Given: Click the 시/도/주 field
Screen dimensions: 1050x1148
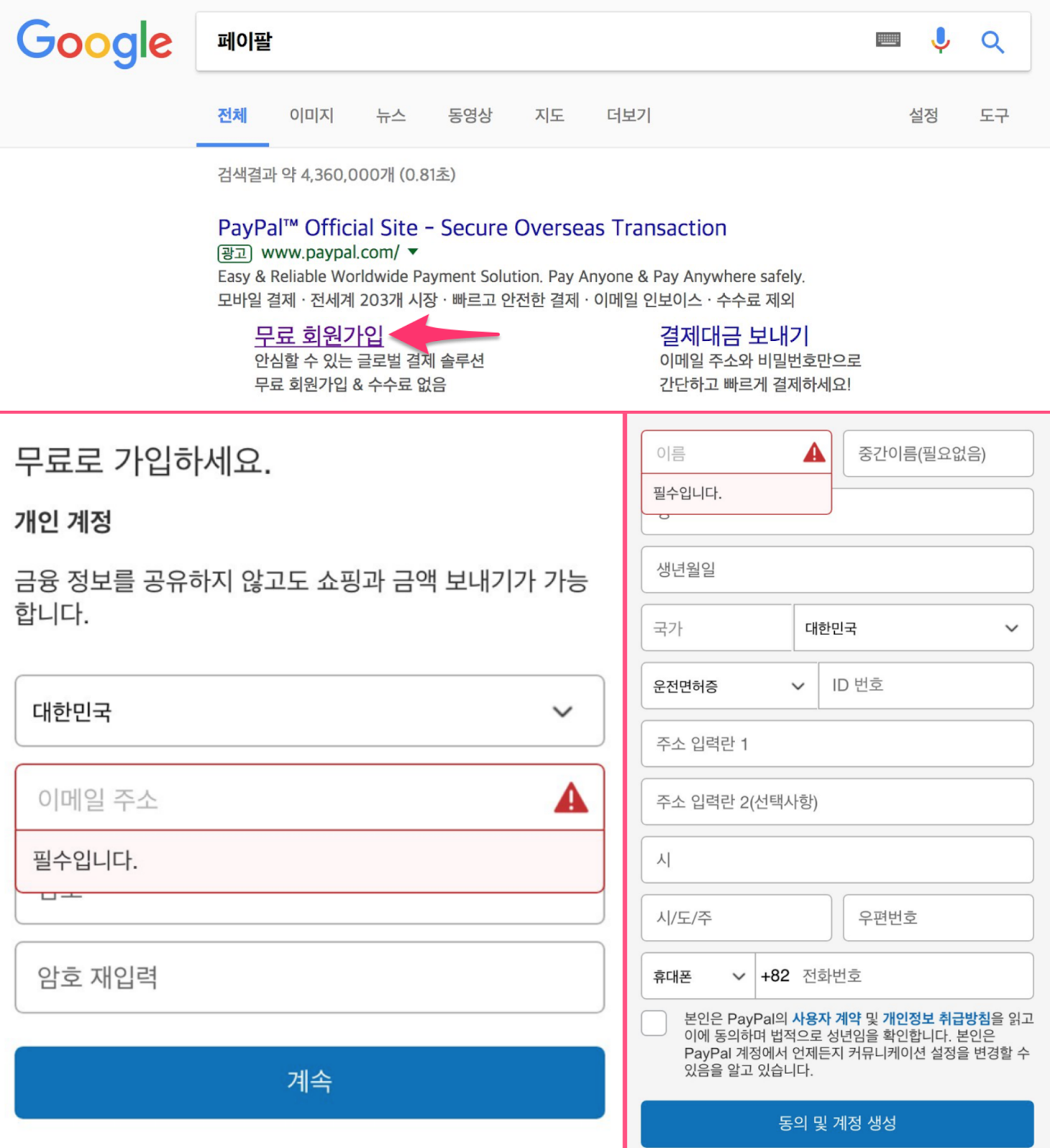Looking at the screenshot, I should pyautogui.click(x=737, y=918).
